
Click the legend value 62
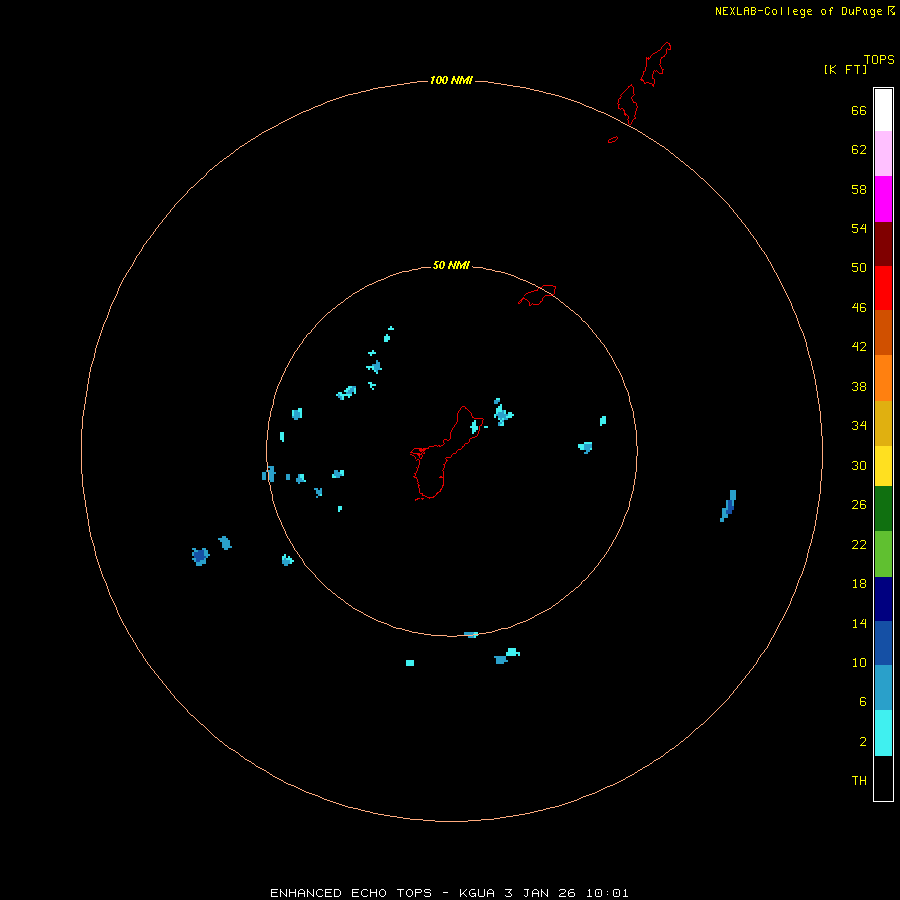pos(859,150)
